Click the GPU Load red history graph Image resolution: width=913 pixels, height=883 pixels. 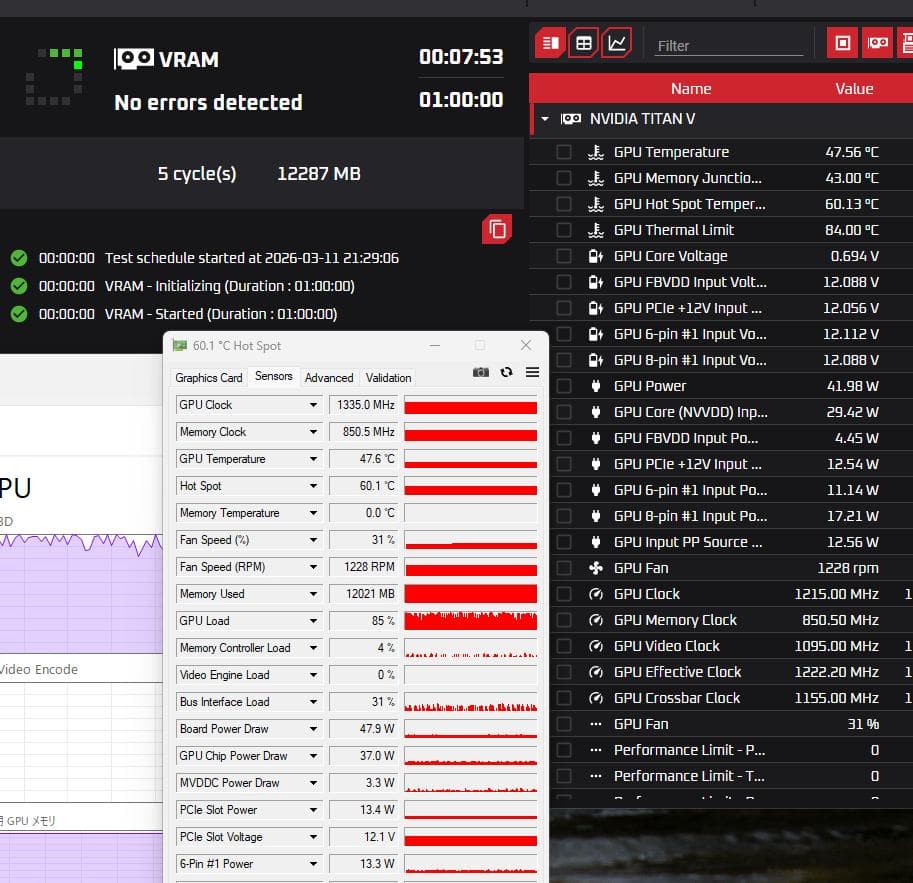pos(470,621)
